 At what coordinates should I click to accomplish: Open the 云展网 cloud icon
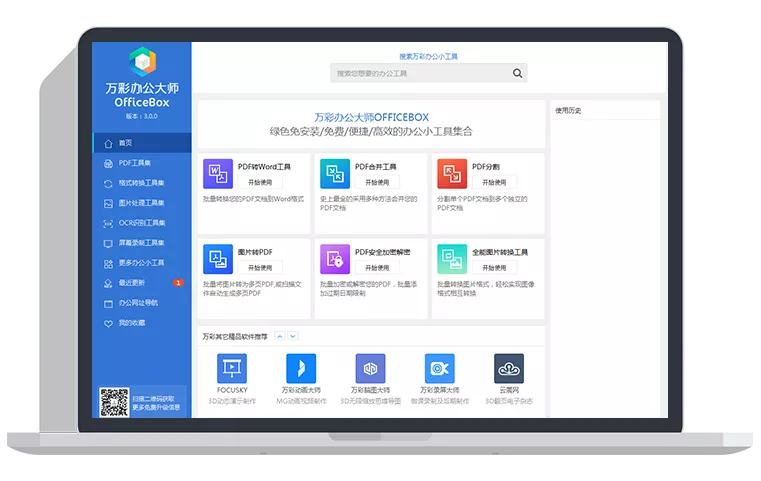pyautogui.click(x=509, y=368)
